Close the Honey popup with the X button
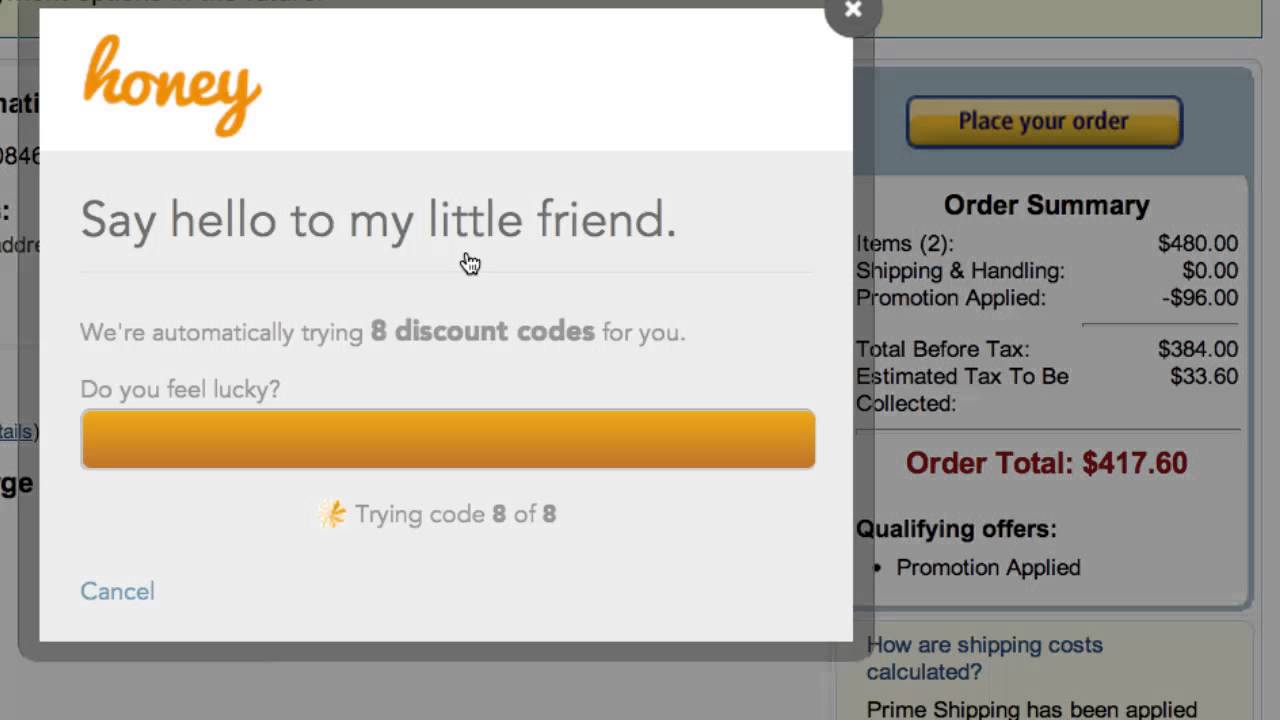The width and height of the screenshot is (1280, 720). pyautogui.click(x=852, y=10)
